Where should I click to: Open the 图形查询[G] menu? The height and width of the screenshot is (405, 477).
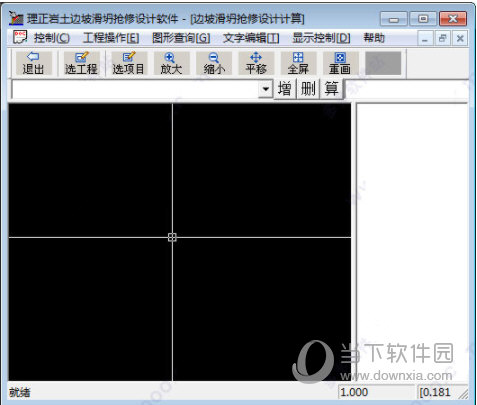coord(181,38)
